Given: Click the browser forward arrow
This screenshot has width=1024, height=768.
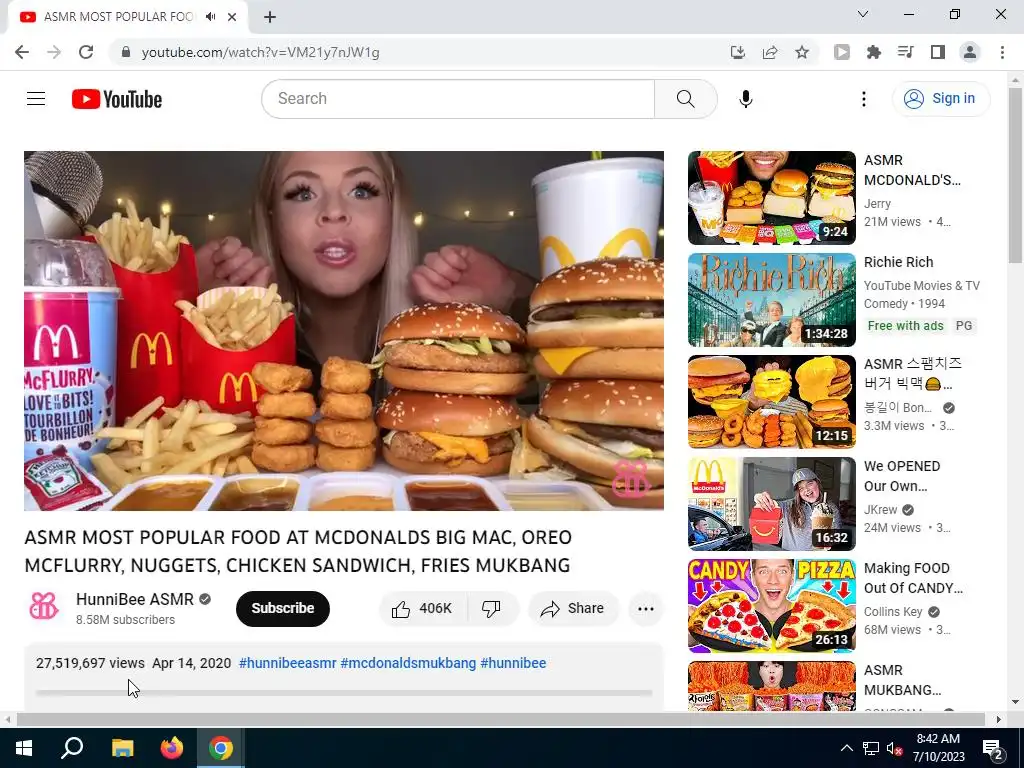Looking at the screenshot, I should pos(54,52).
